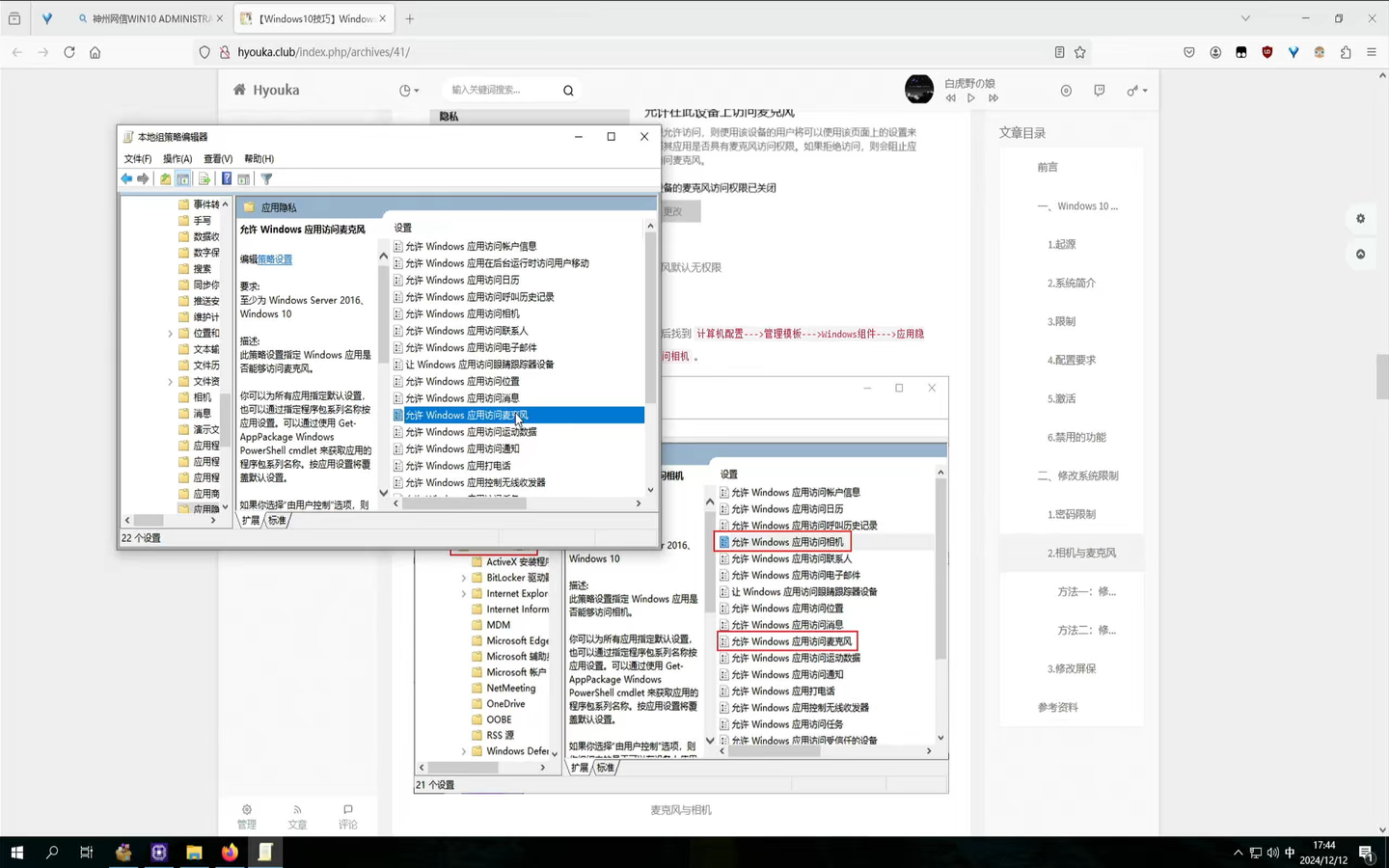The image size is (1389, 868).
Task: Switch to the 扩展 tab in the front policy editor
Action: click(x=251, y=521)
